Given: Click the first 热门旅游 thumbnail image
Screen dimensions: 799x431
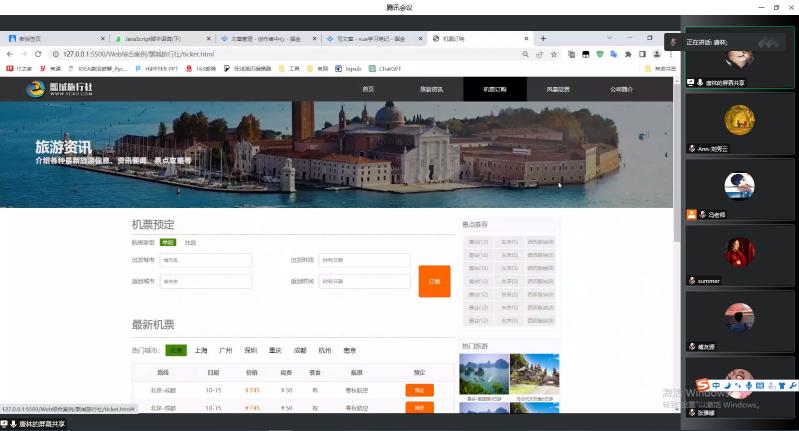Looking at the screenshot, I should click(483, 374).
